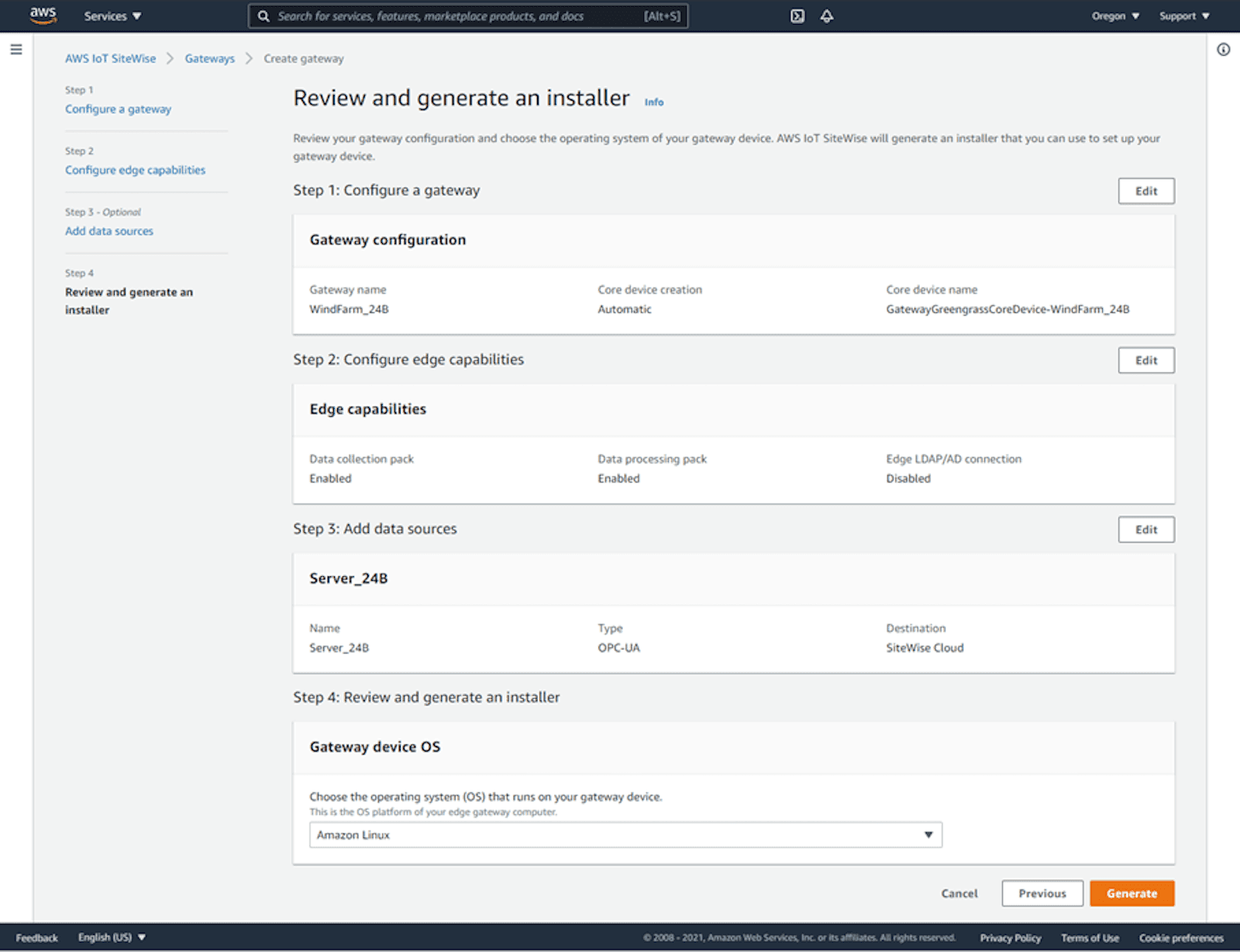Image resolution: width=1240 pixels, height=952 pixels.
Task: Navigate to Gateways breadcrumb
Action: pyautogui.click(x=209, y=59)
